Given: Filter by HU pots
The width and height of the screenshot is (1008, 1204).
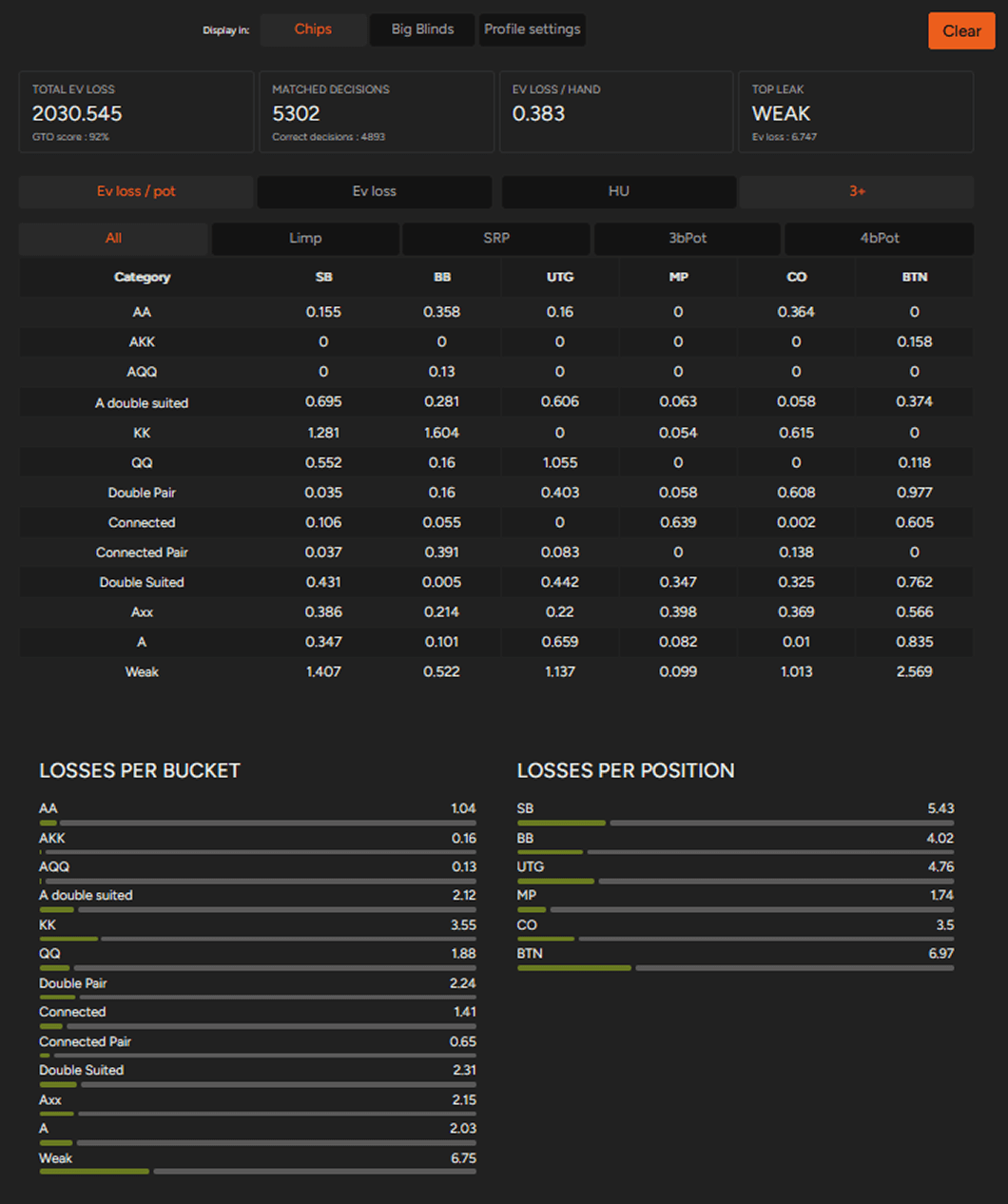Looking at the screenshot, I should tap(618, 191).
